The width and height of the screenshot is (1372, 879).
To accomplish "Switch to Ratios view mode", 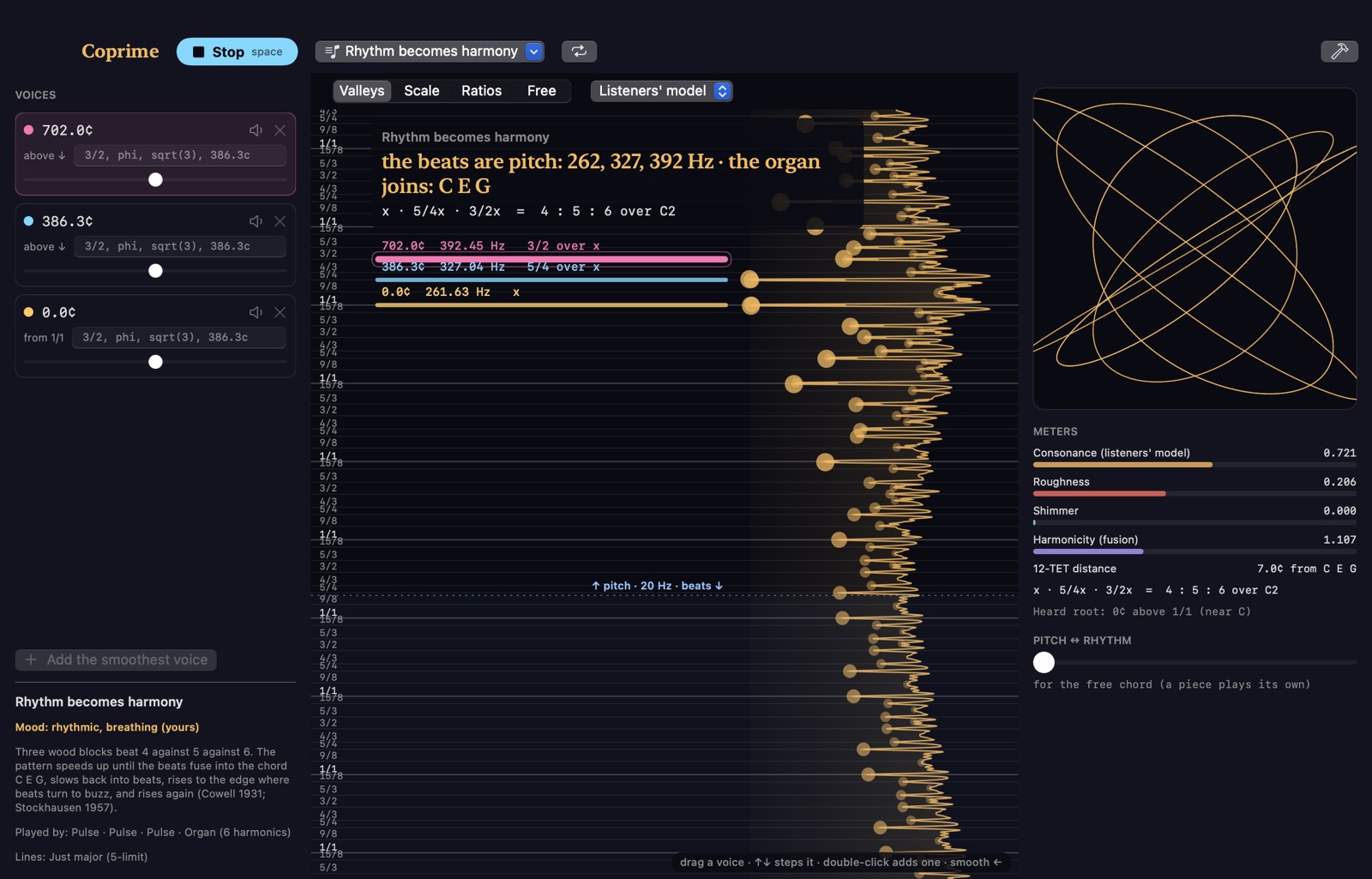I will (x=482, y=91).
